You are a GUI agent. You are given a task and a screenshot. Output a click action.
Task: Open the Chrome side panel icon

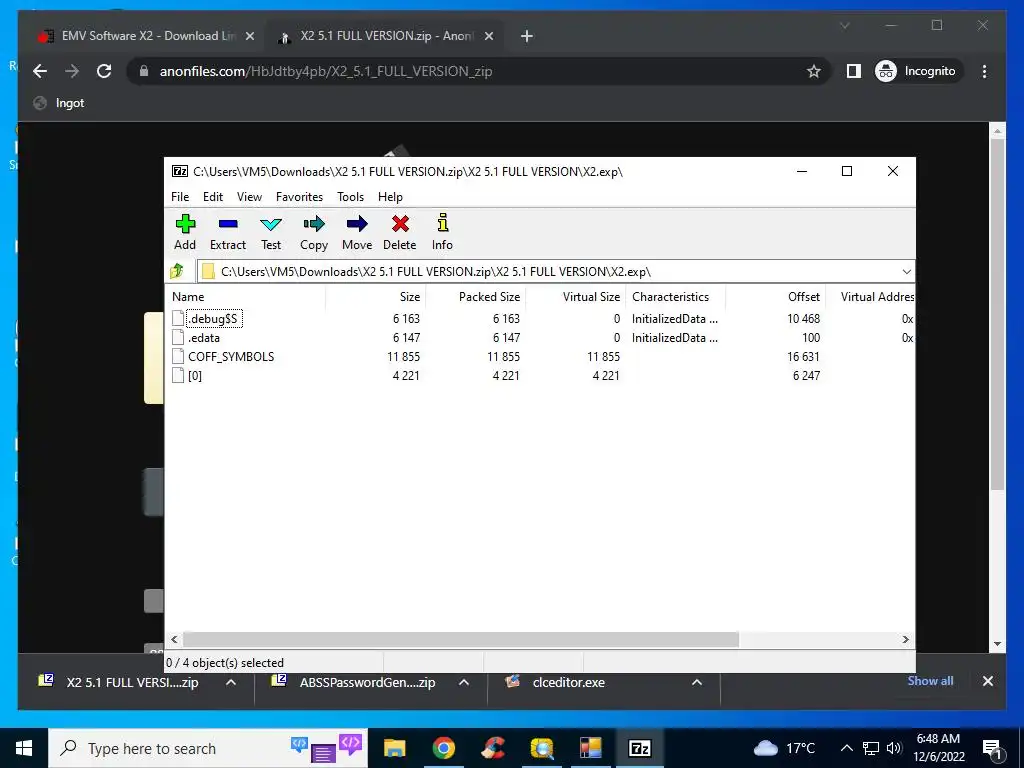coord(854,71)
